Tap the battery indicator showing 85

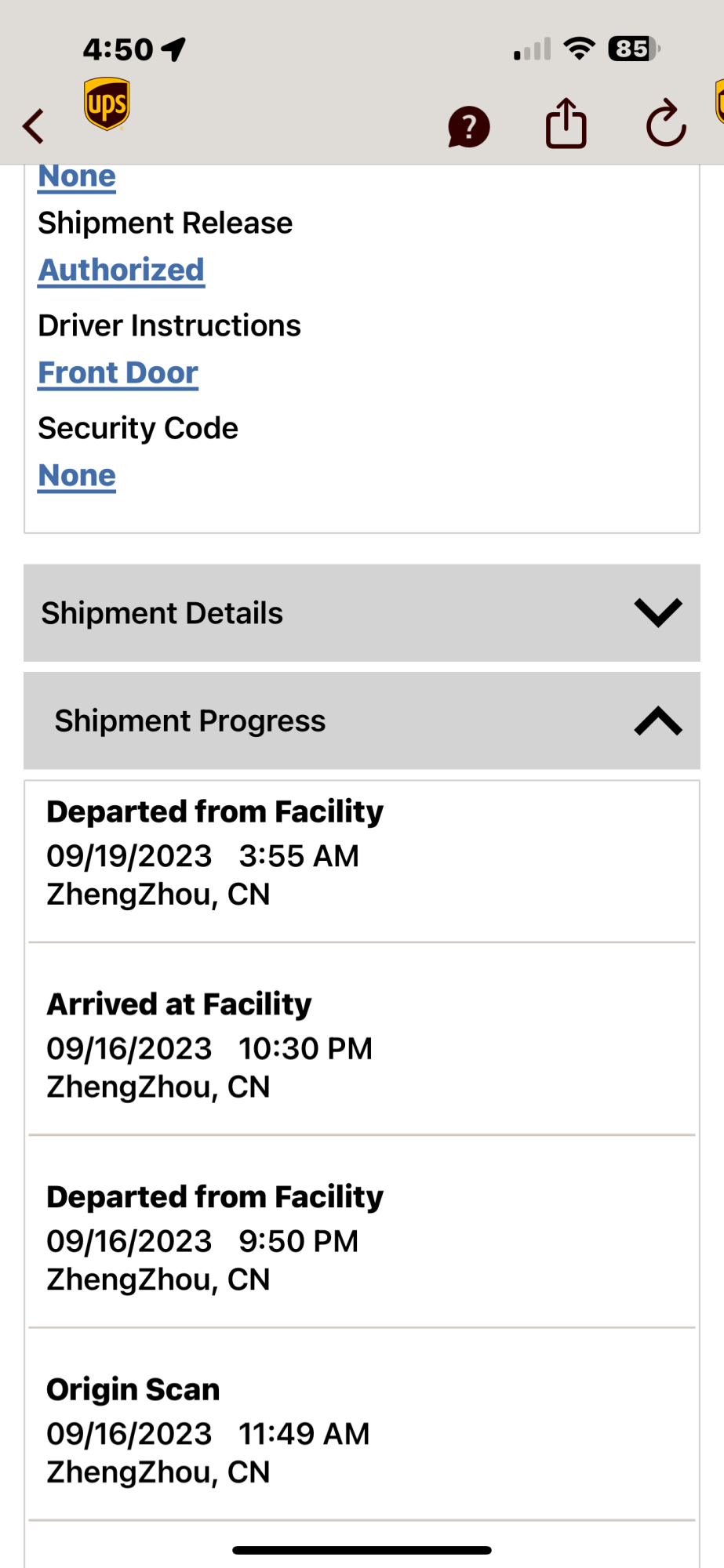click(634, 49)
